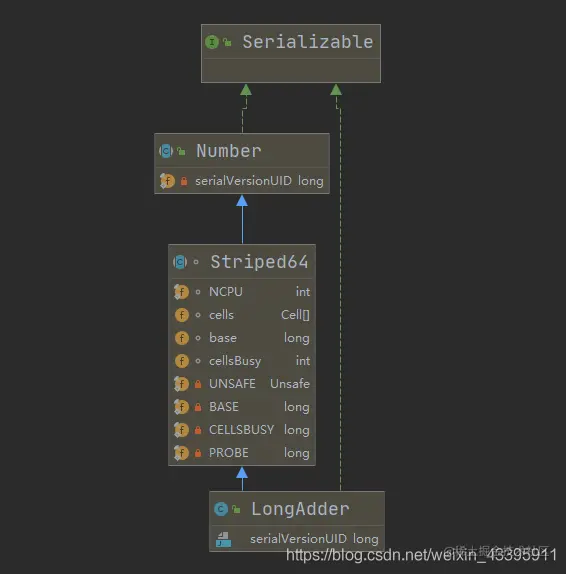Click the public visibility icon beside LongAdder
Screen dimensions: 566x574
[x=237, y=509]
